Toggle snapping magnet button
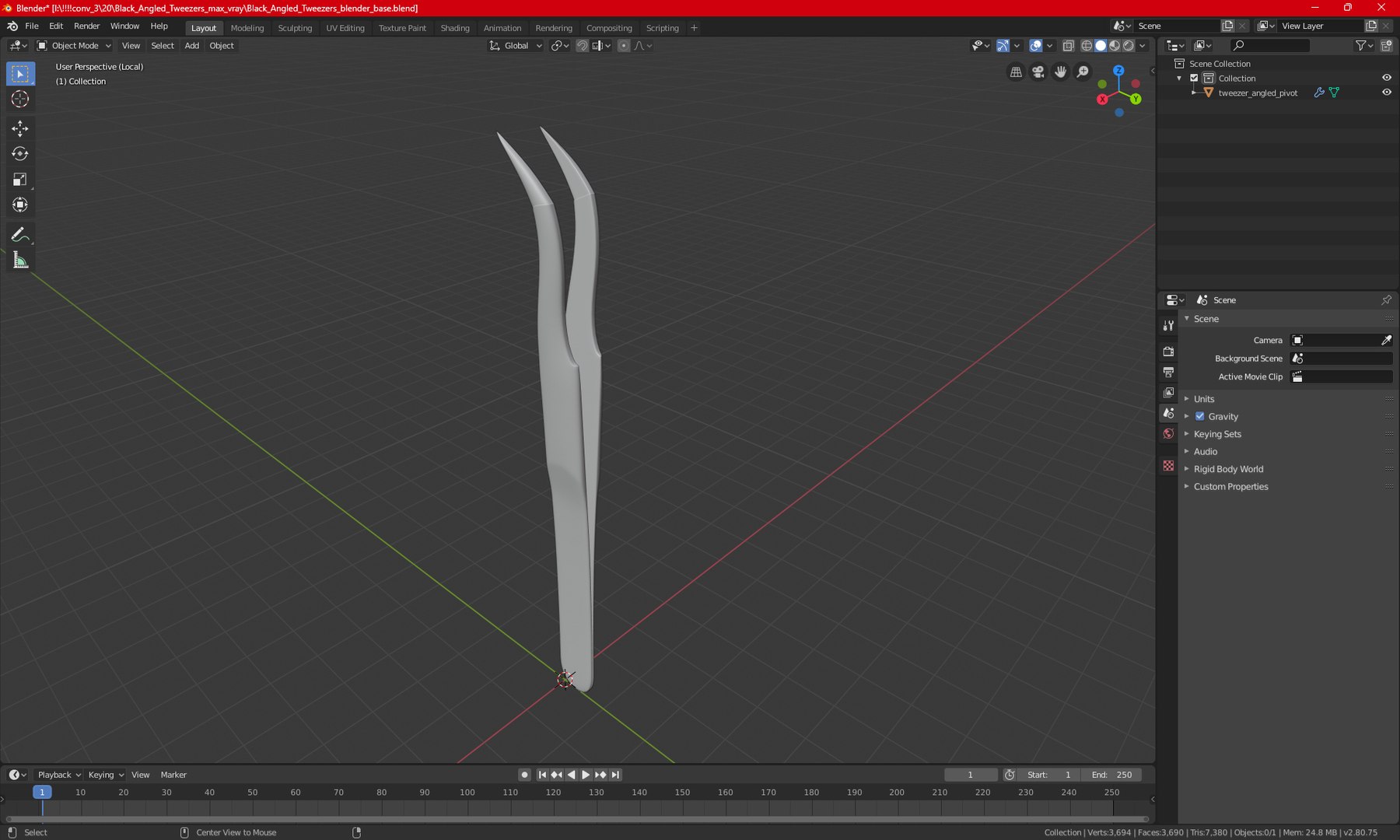The width and height of the screenshot is (1400, 840). (x=582, y=46)
